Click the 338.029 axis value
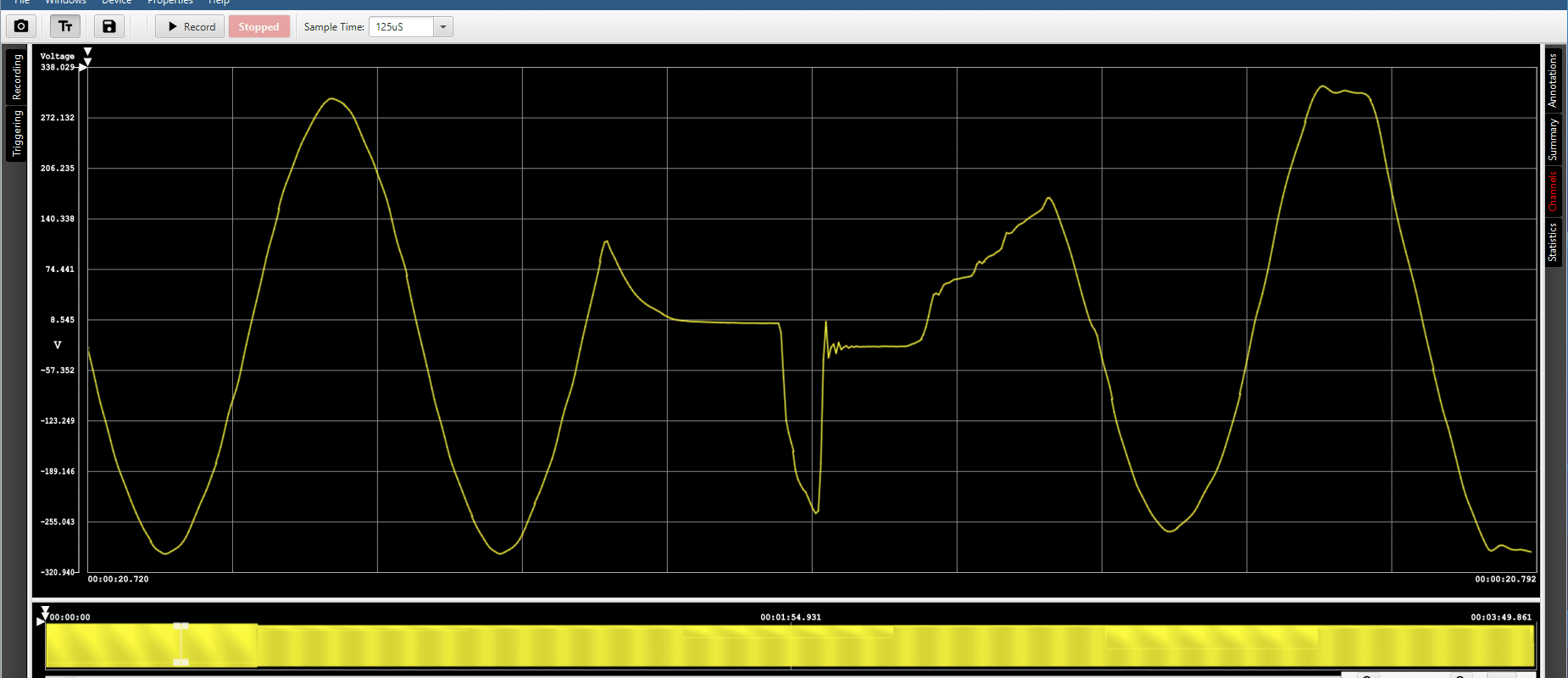The image size is (1568, 678). pyautogui.click(x=58, y=67)
